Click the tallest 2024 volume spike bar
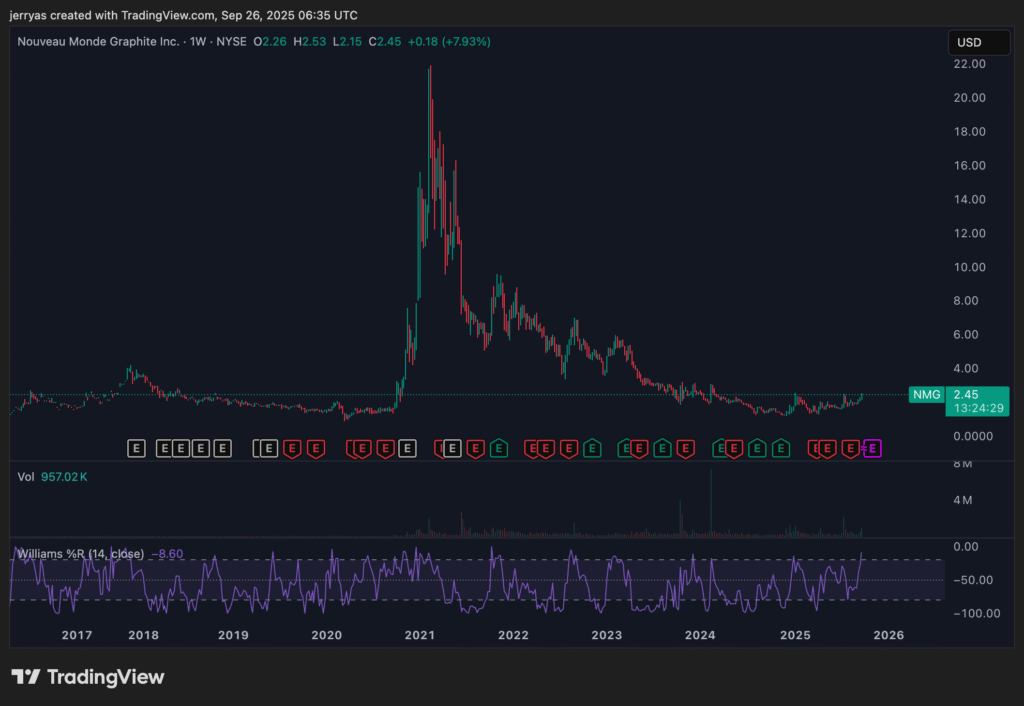Image resolution: width=1024 pixels, height=706 pixels. pyautogui.click(x=711, y=500)
